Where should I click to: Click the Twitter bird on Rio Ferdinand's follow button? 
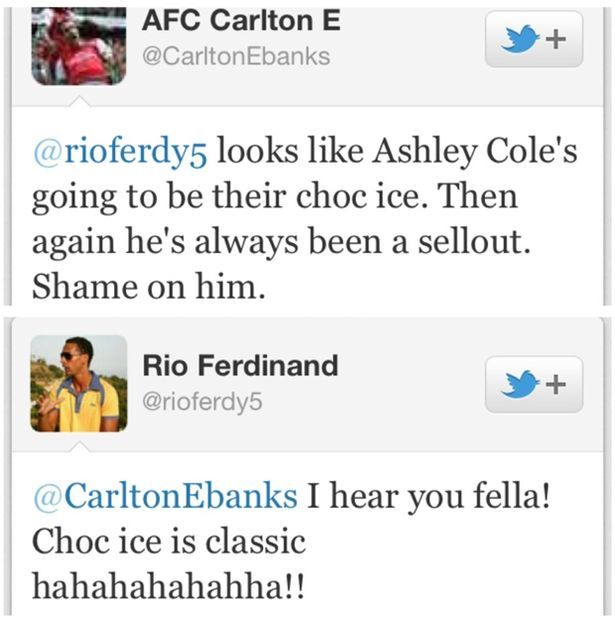coord(521,384)
